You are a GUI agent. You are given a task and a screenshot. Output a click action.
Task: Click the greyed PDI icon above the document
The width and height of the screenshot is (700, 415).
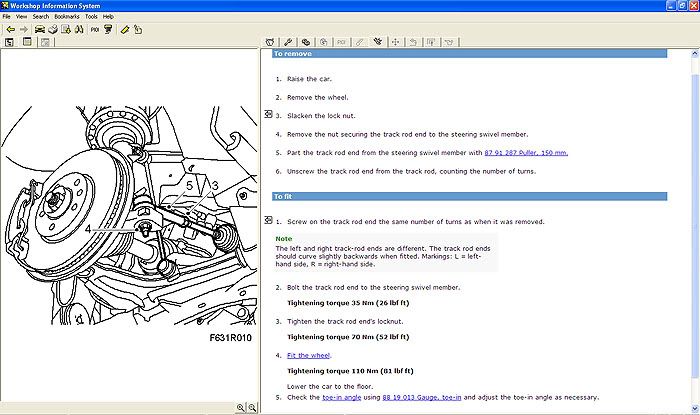342,42
